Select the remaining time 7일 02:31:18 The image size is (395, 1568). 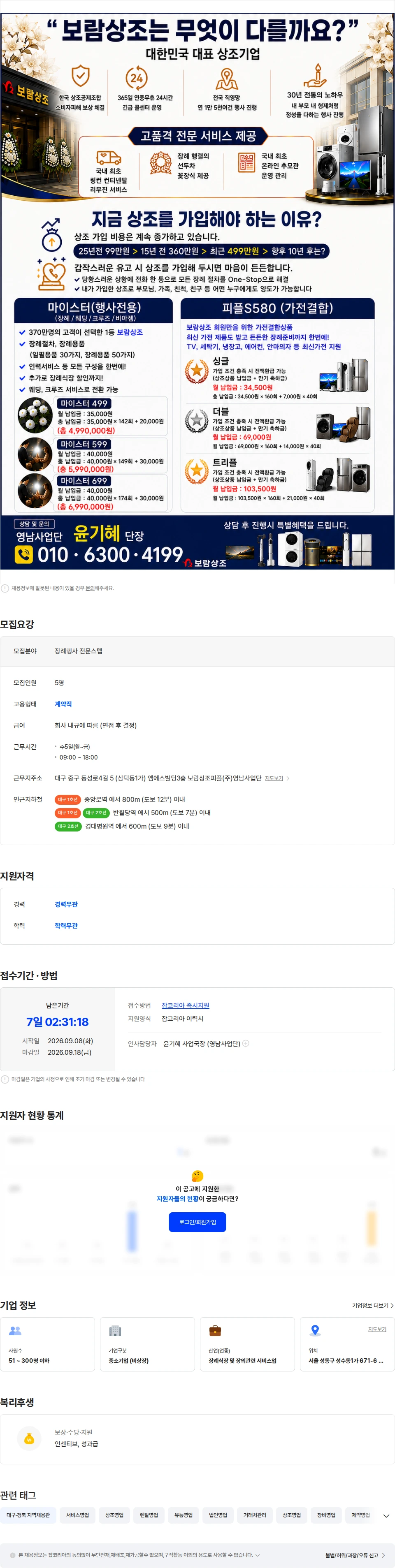[57, 1022]
